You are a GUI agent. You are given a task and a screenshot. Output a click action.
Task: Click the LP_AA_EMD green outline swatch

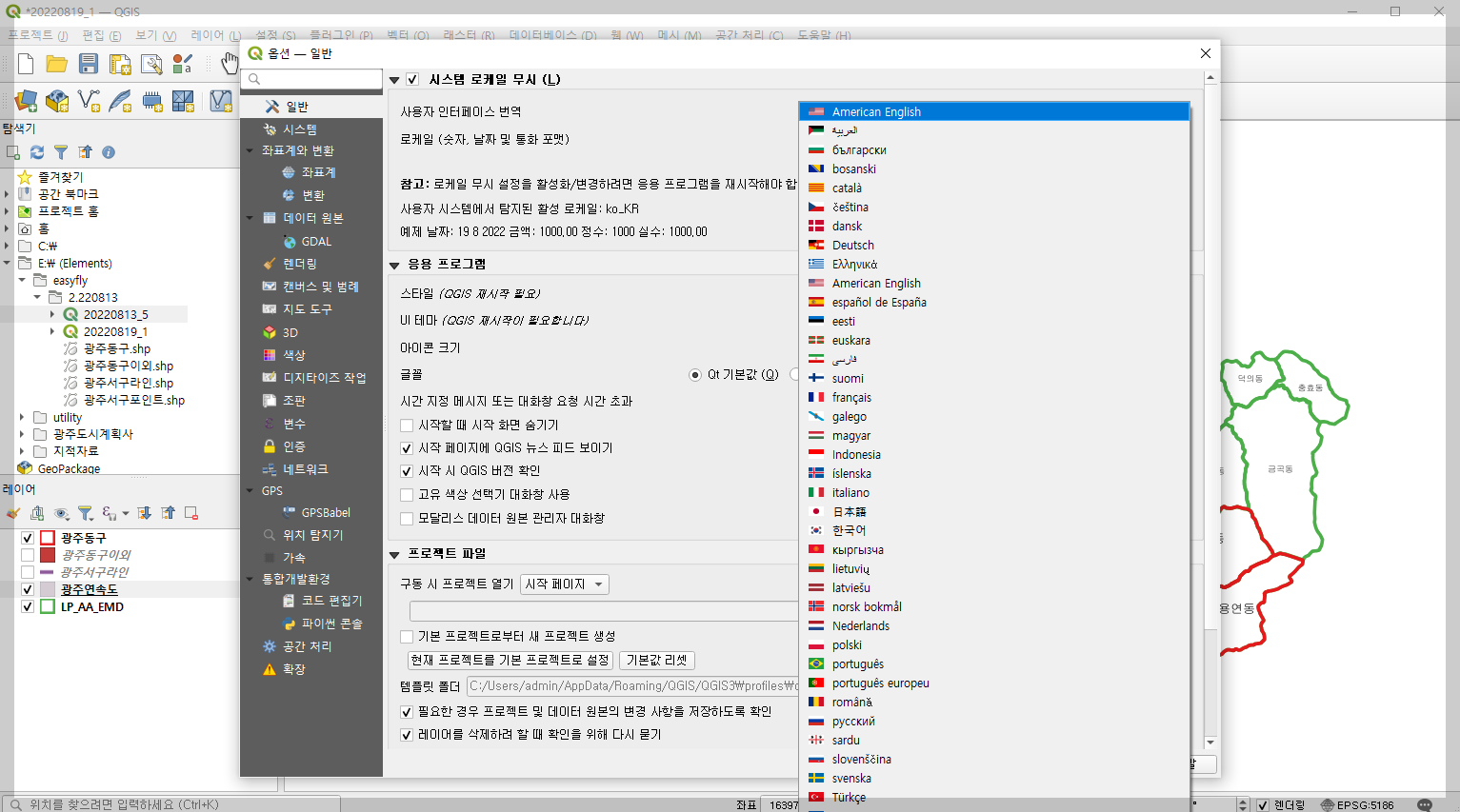click(x=48, y=606)
